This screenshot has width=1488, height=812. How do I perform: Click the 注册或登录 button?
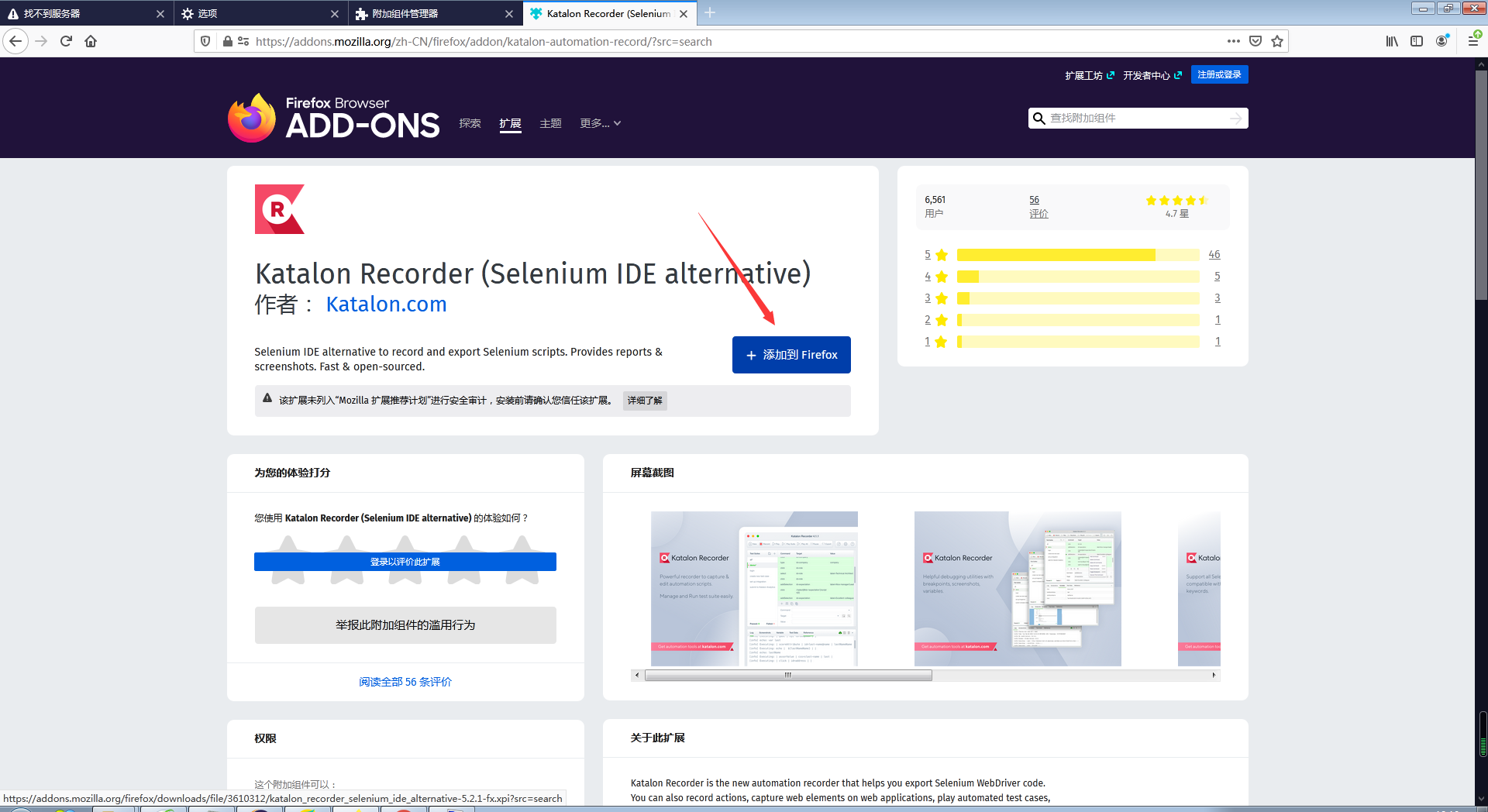pos(1219,74)
